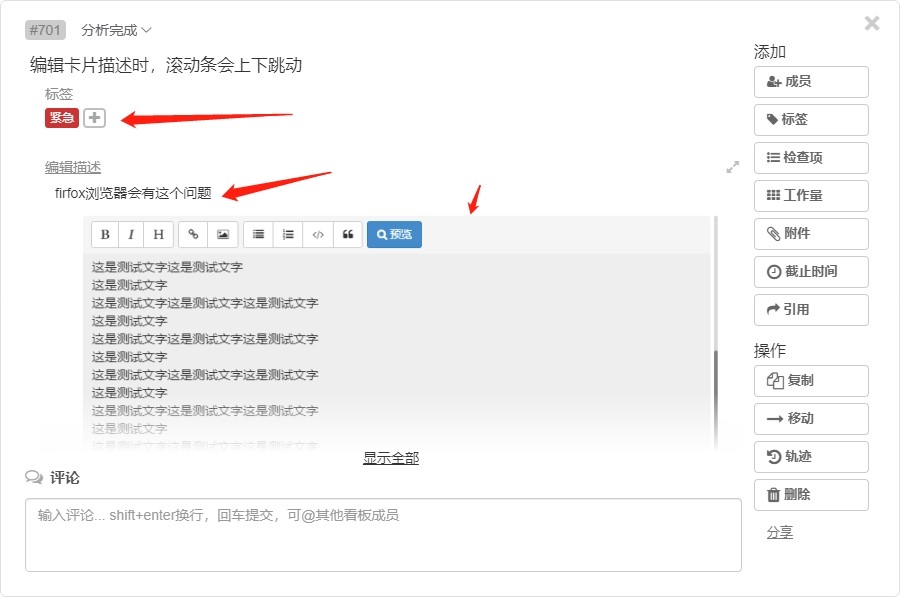Open 成员 to add a member
Viewport: 900px width, 597px height.
tap(810, 82)
